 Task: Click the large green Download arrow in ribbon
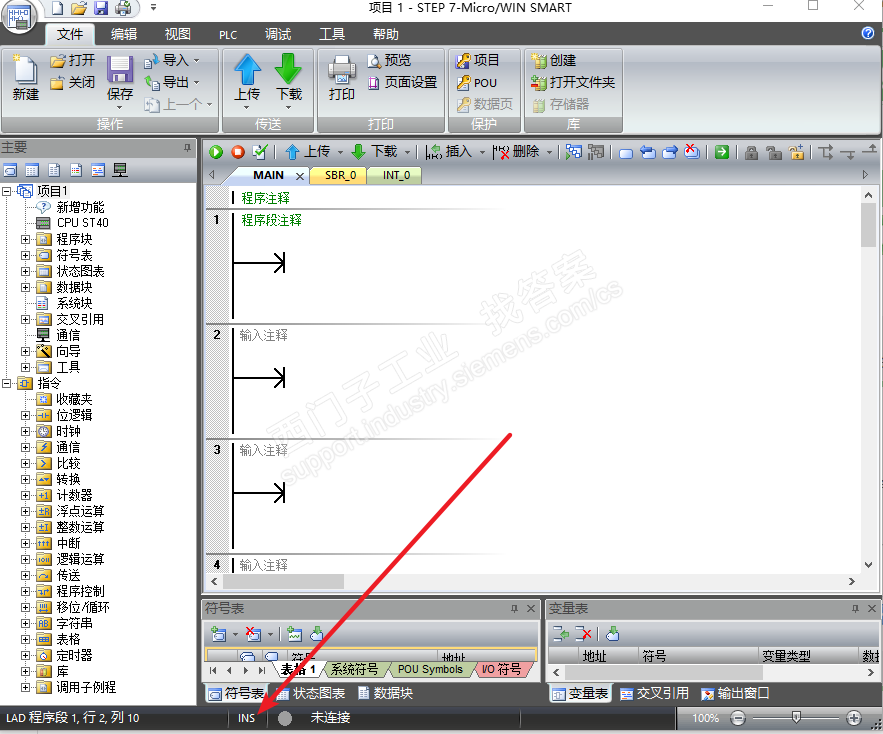pos(288,70)
